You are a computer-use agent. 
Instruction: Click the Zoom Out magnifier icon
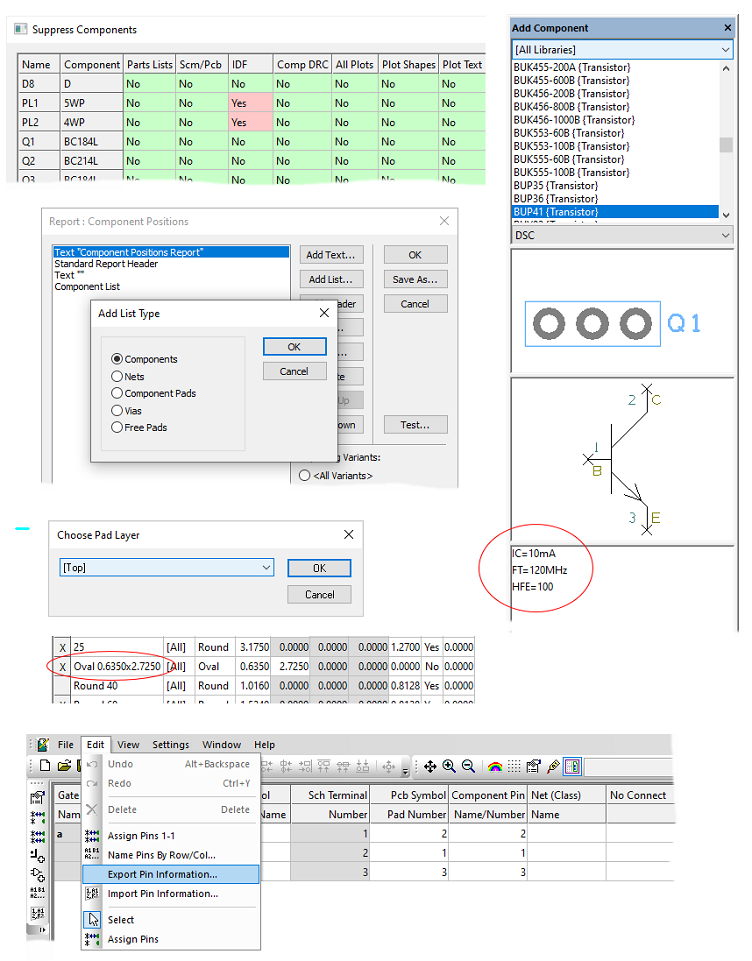coord(468,767)
